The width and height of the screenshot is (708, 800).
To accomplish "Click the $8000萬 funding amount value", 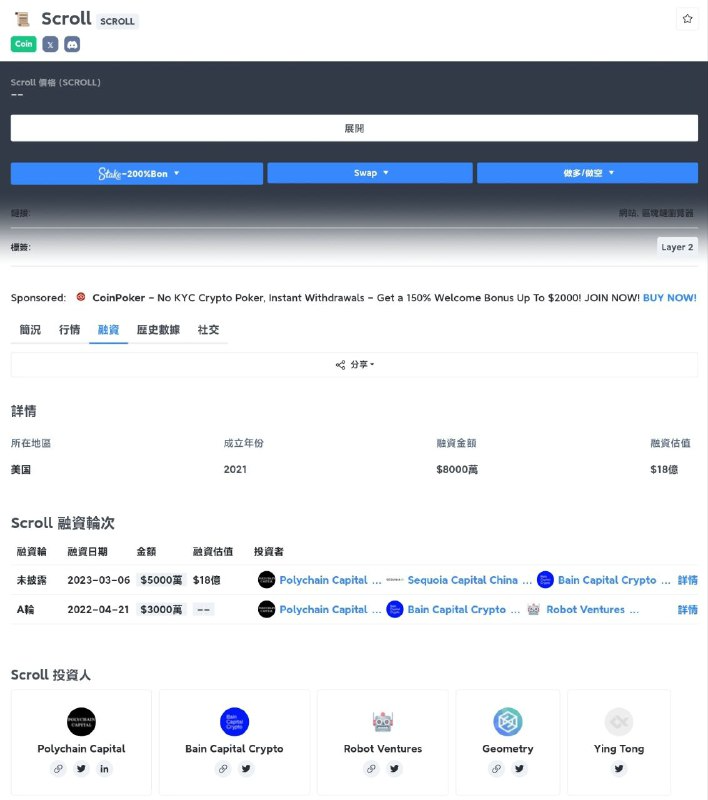I will point(457,469).
